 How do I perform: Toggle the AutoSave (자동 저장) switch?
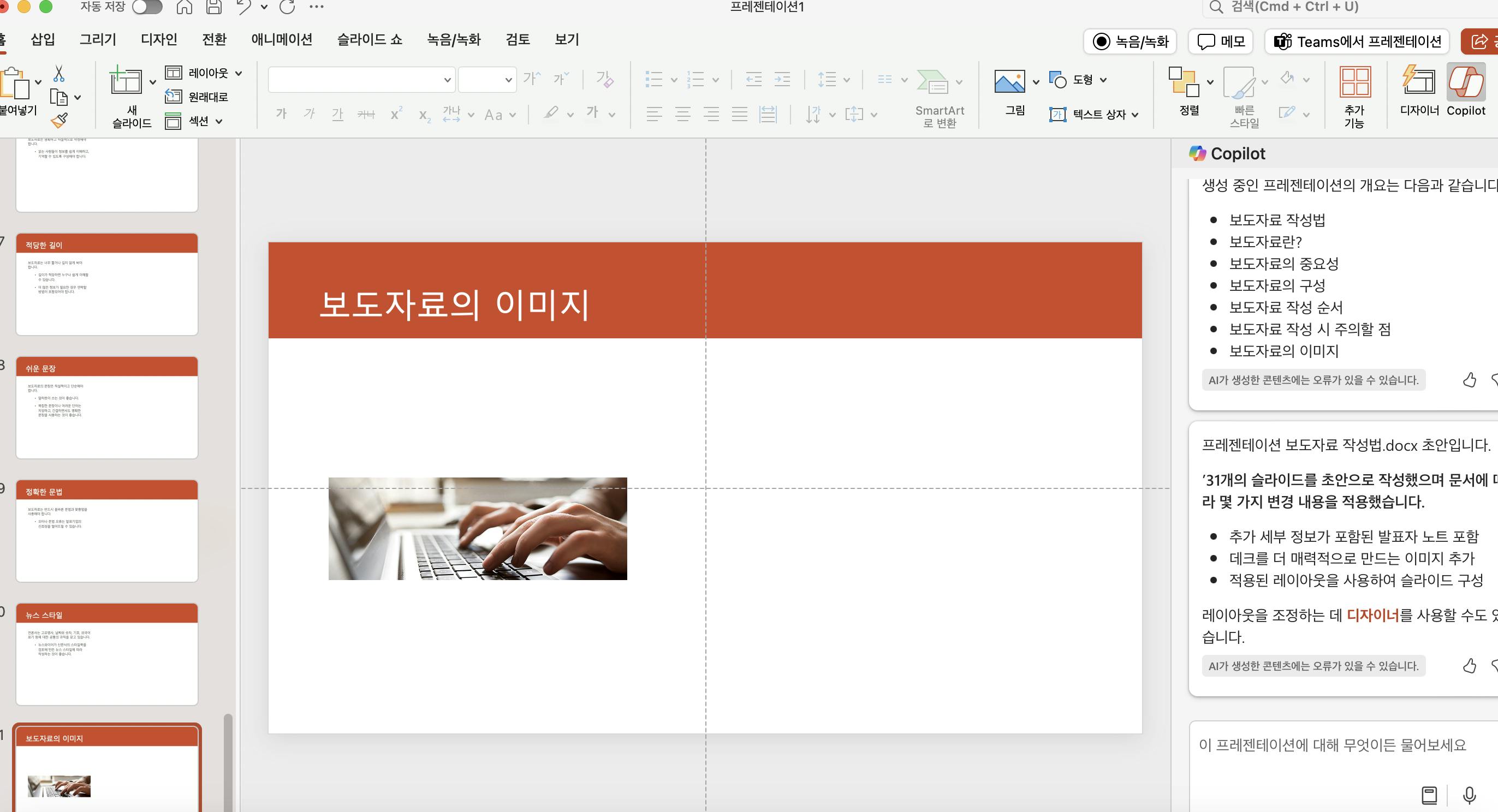(147, 7)
